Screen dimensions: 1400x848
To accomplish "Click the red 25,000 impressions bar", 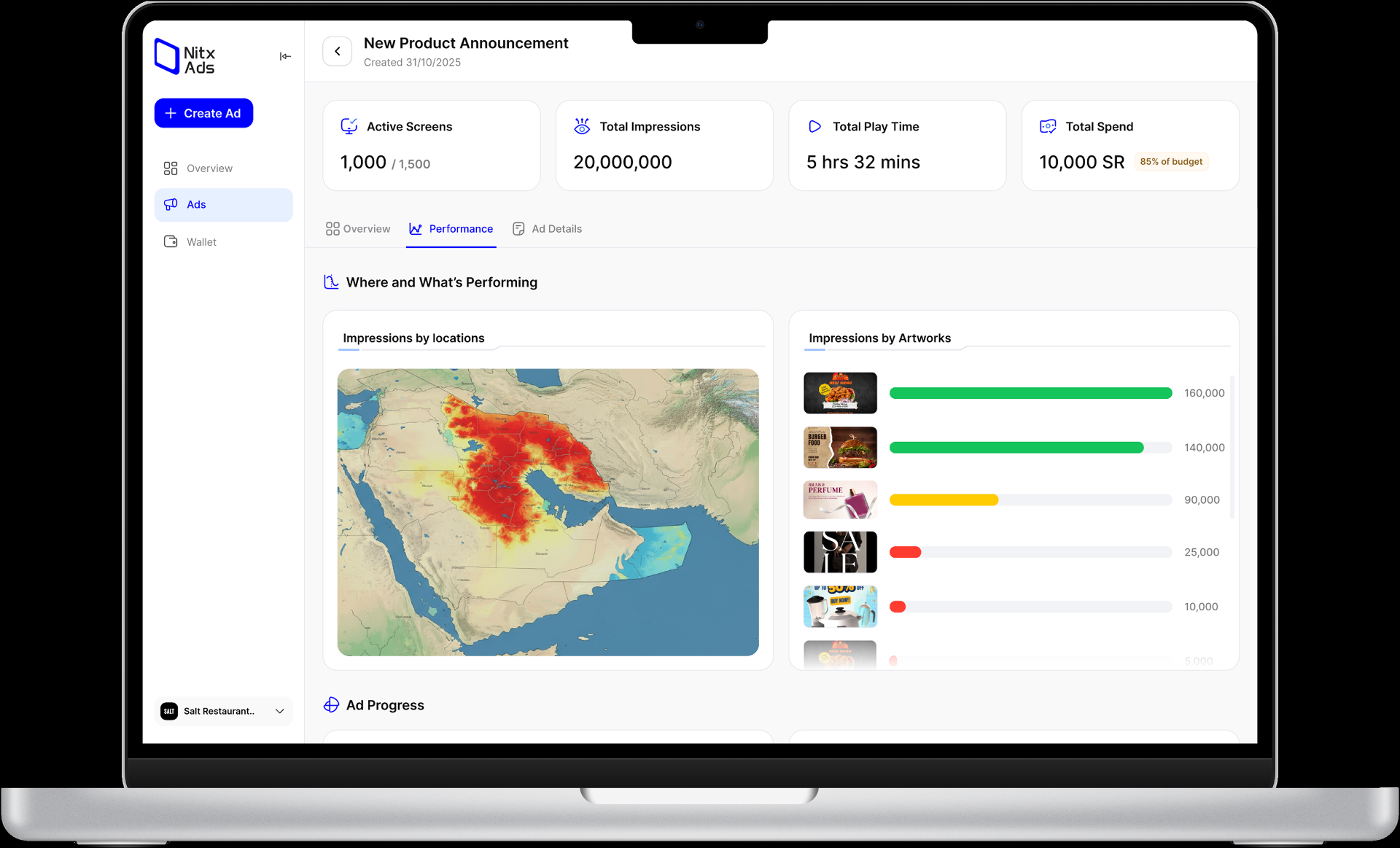I will coord(905,552).
